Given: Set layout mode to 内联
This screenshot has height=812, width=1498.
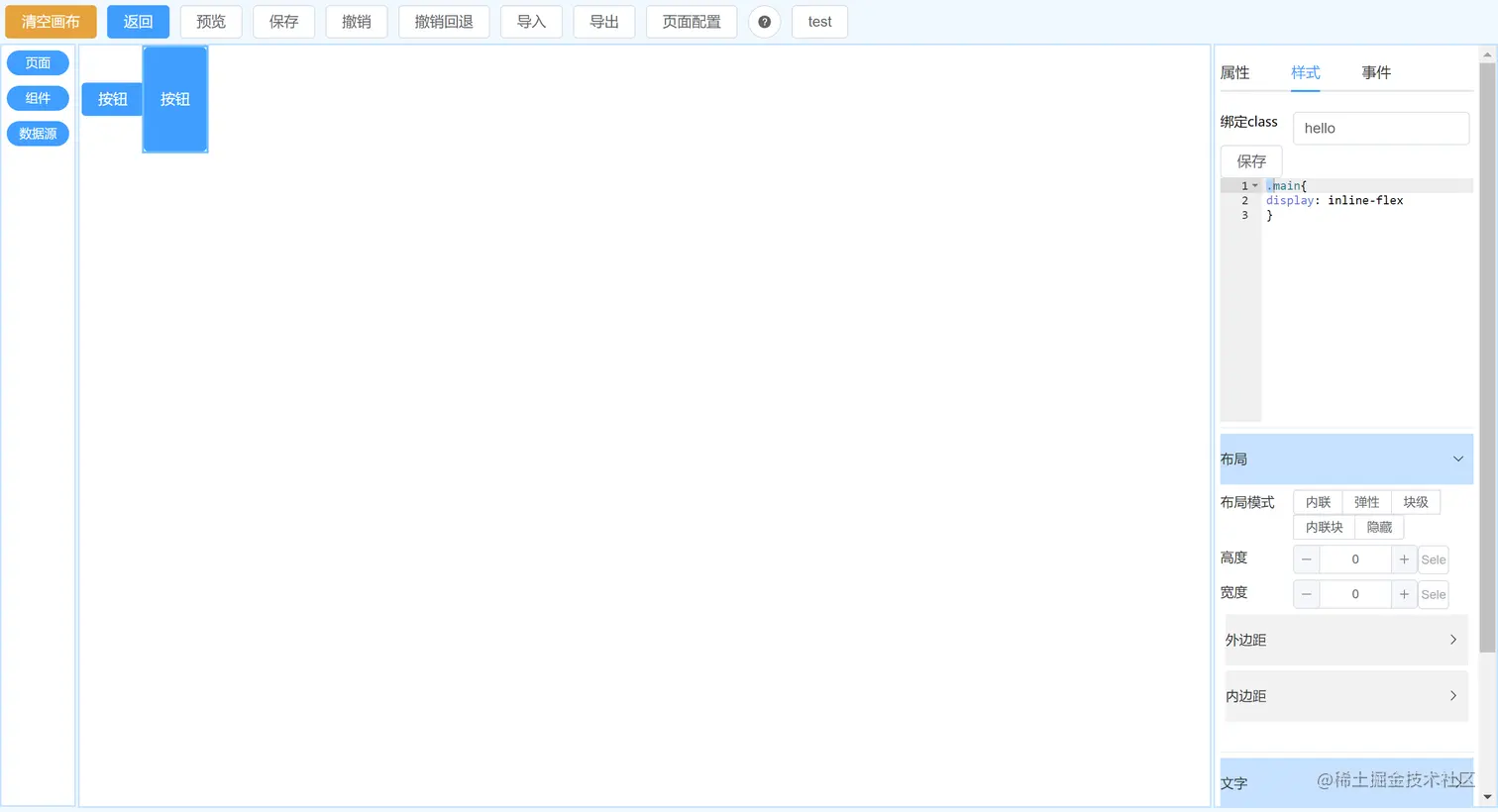Looking at the screenshot, I should pos(1317,502).
